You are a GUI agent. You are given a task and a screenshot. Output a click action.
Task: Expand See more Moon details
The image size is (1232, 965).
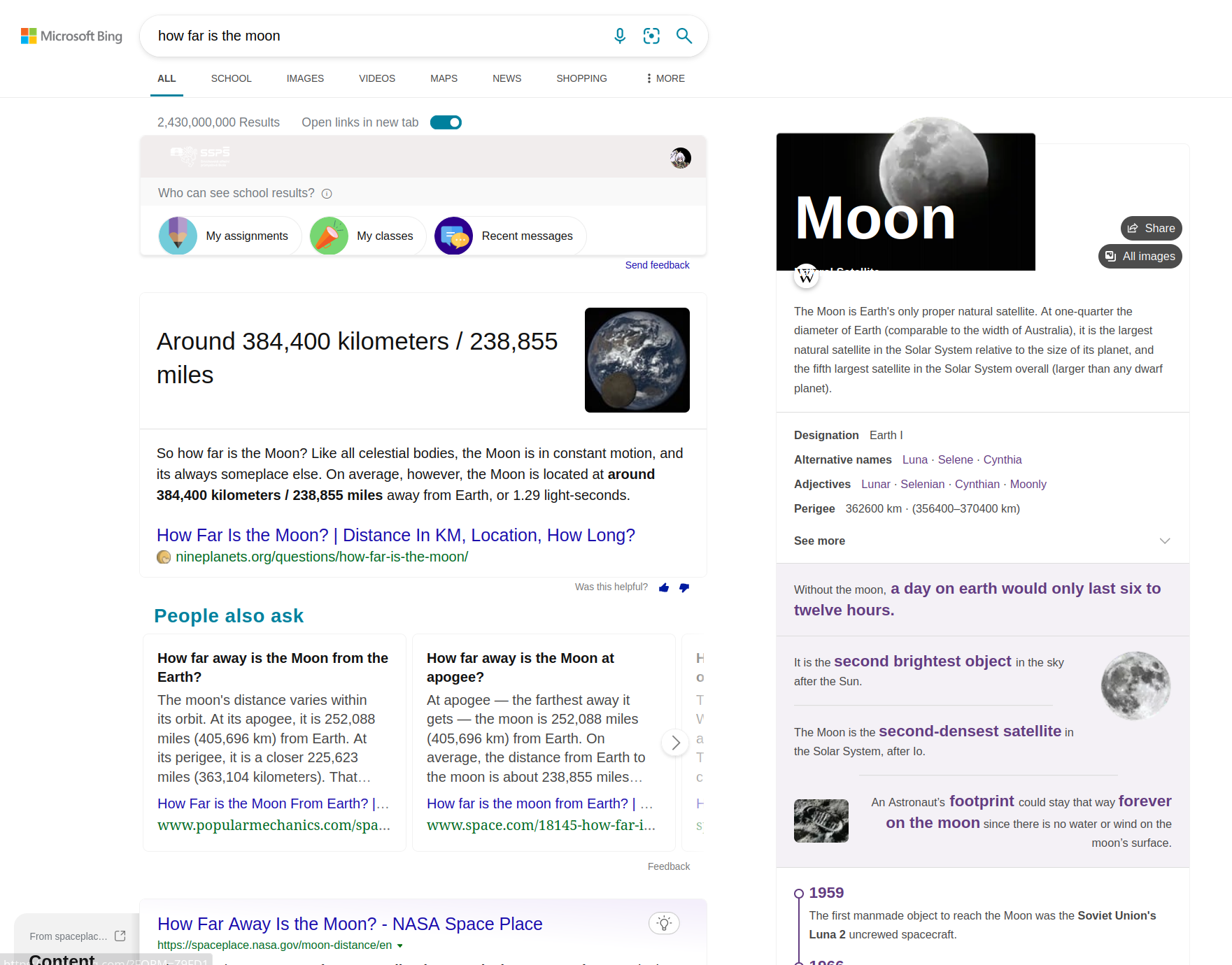point(1164,541)
